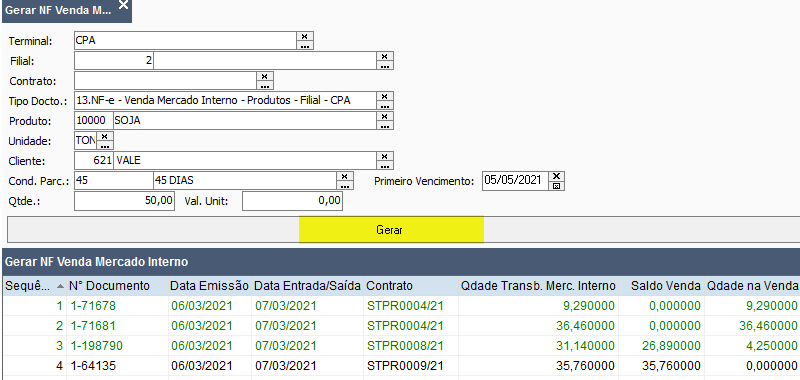The width and height of the screenshot is (800, 380).
Task: Select document row 1-198790
Action: [x=400, y=345]
